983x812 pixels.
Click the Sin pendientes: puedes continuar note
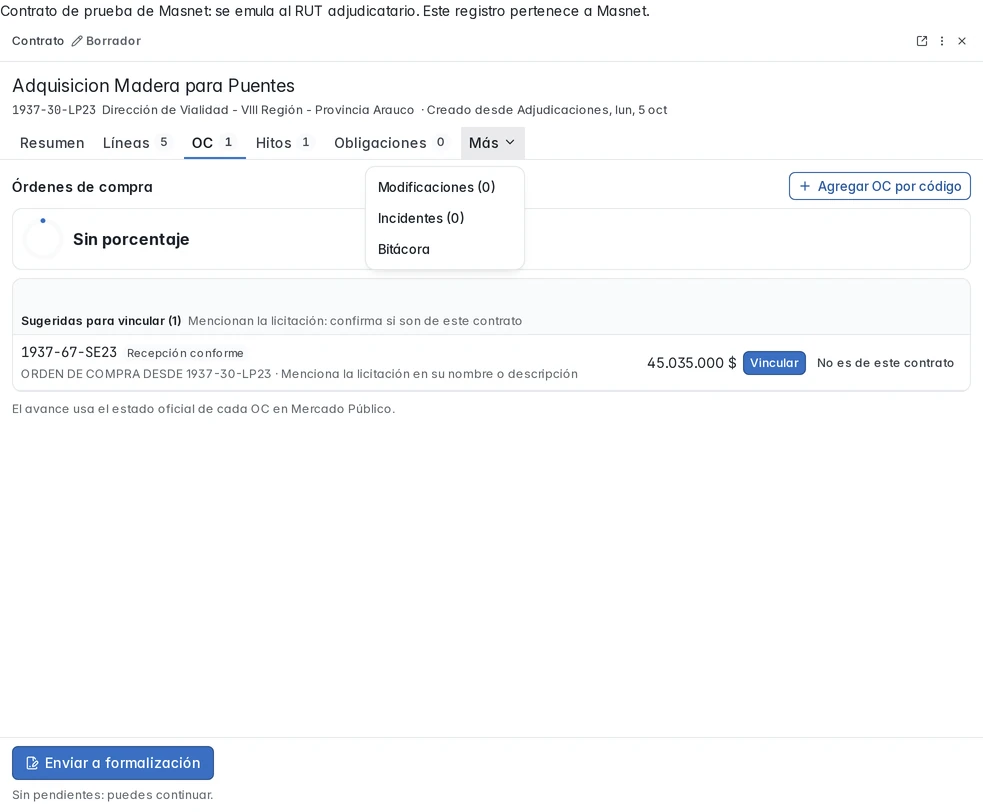click(x=113, y=795)
